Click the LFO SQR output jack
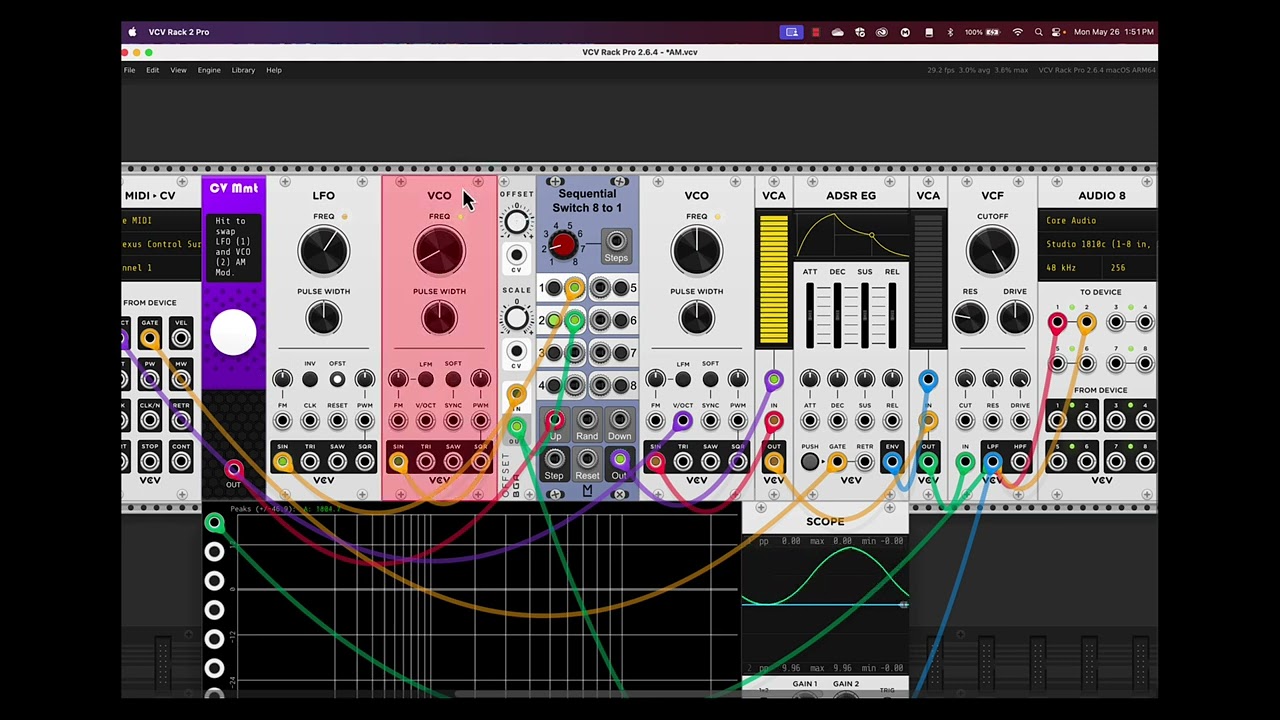The width and height of the screenshot is (1280, 720). coord(364,461)
